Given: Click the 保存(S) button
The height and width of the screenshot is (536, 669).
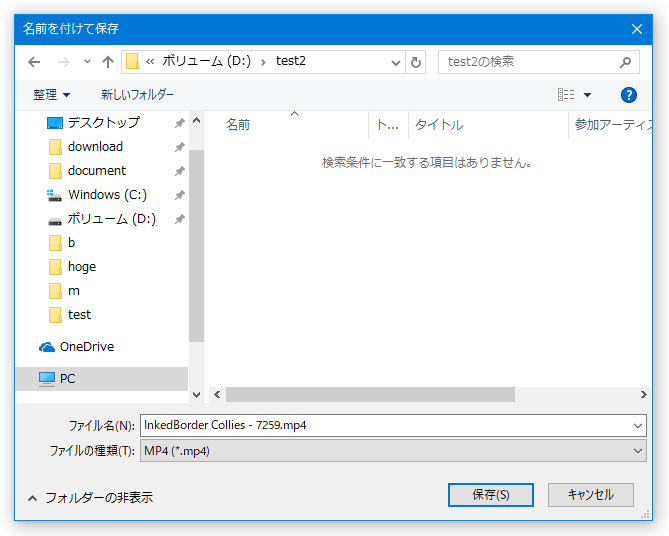Looking at the screenshot, I should pyautogui.click(x=491, y=495).
